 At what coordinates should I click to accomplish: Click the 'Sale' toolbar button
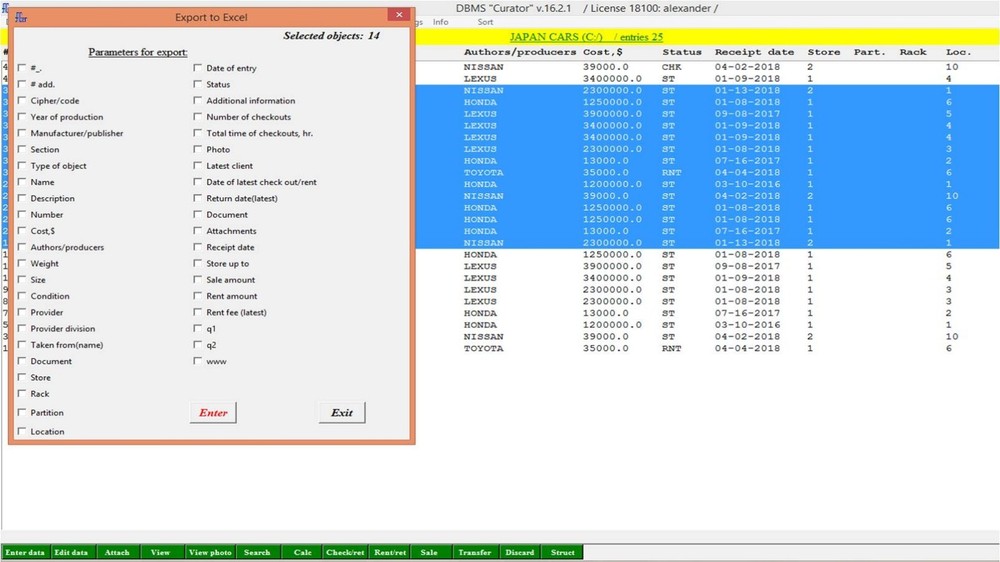[429, 552]
